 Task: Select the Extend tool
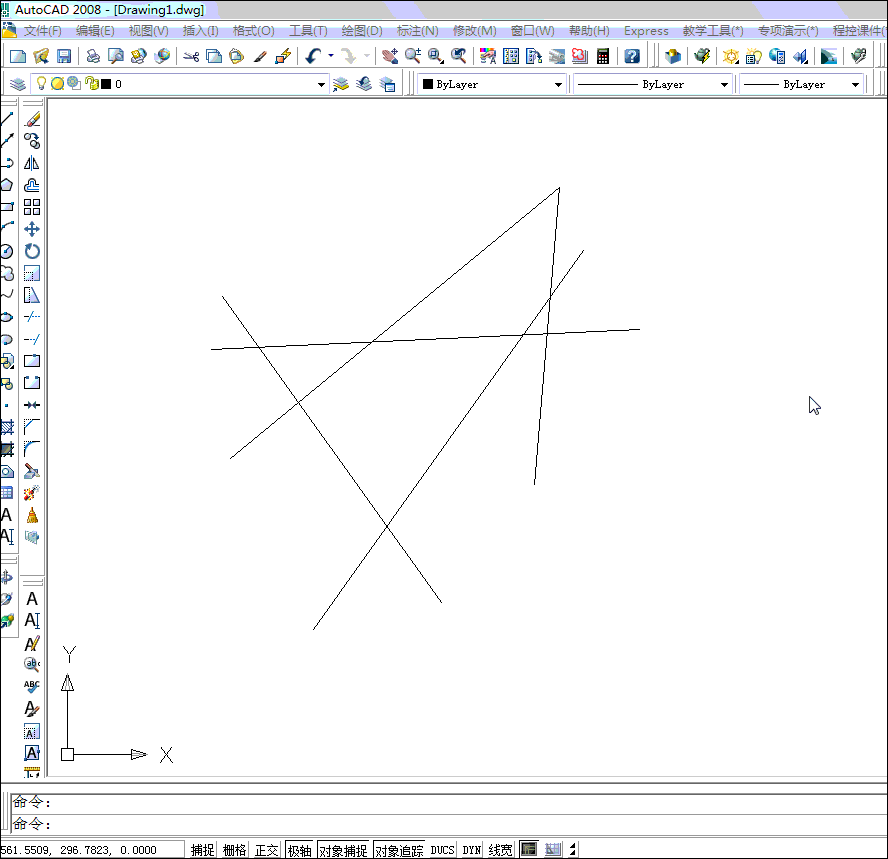pos(32,339)
